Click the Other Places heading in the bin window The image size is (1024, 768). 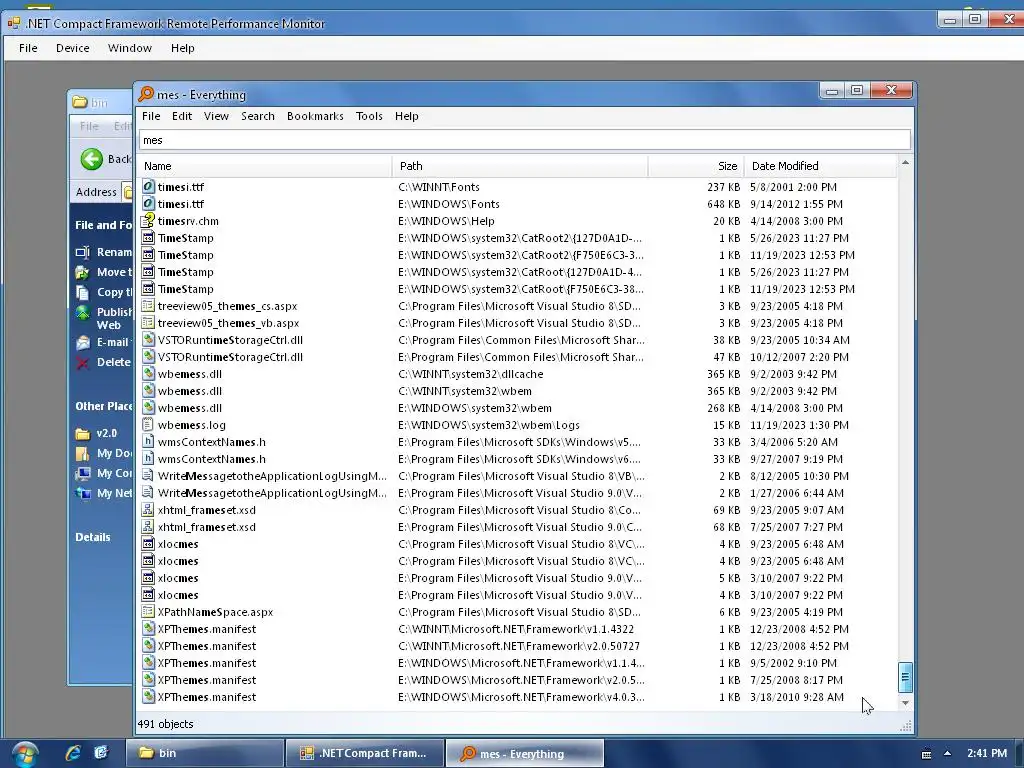103,406
